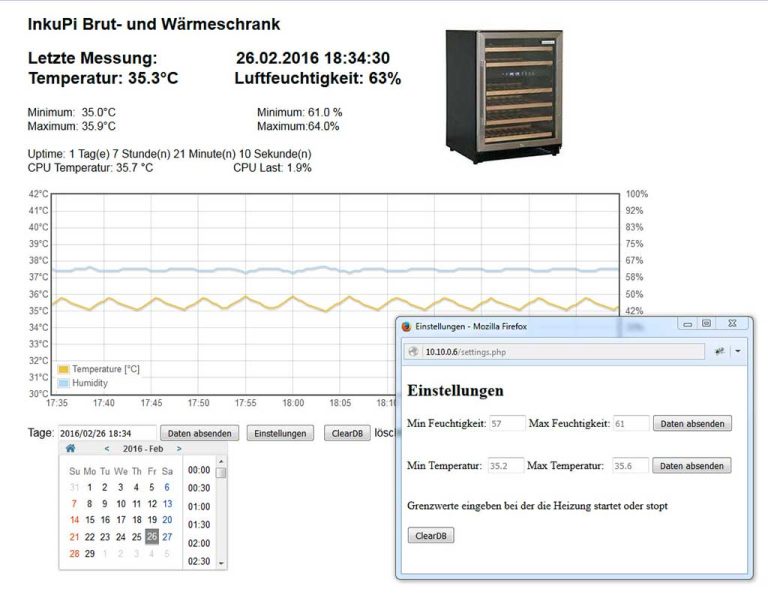Open the Einstellungen button on main page
Viewport: 768px width, 595px height.
click(x=280, y=433)
